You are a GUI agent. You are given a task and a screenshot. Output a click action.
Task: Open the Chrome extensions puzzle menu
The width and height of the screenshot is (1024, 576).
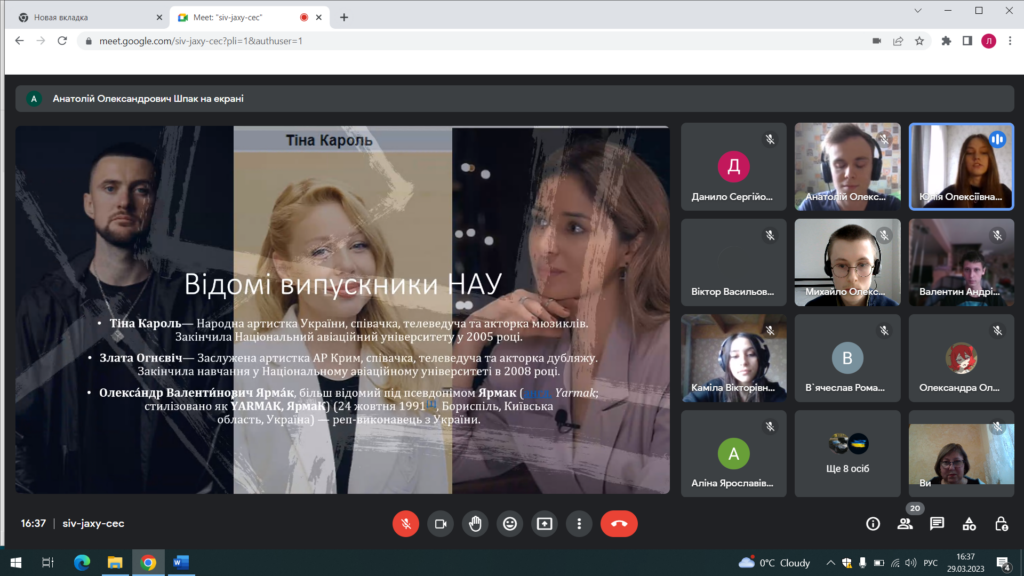(946, 41)
